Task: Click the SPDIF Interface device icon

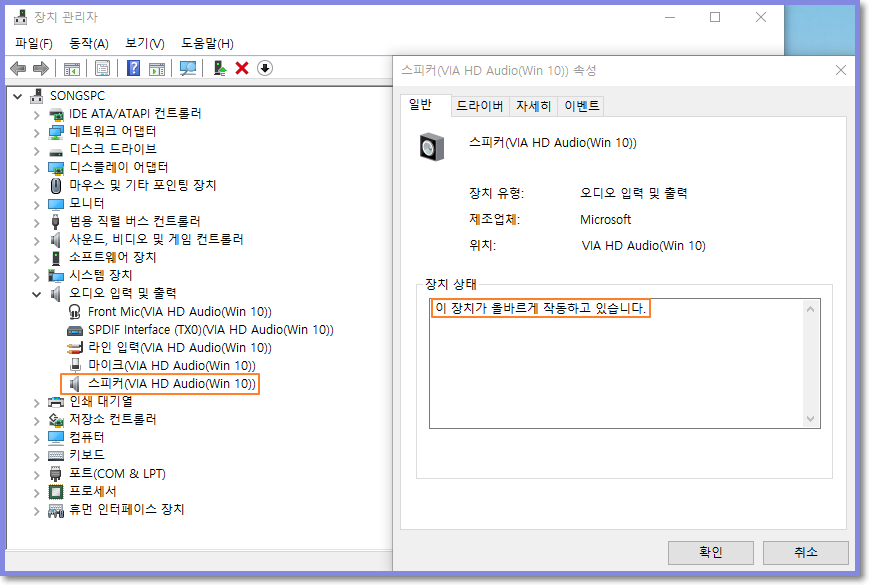Action: (74, 331)
